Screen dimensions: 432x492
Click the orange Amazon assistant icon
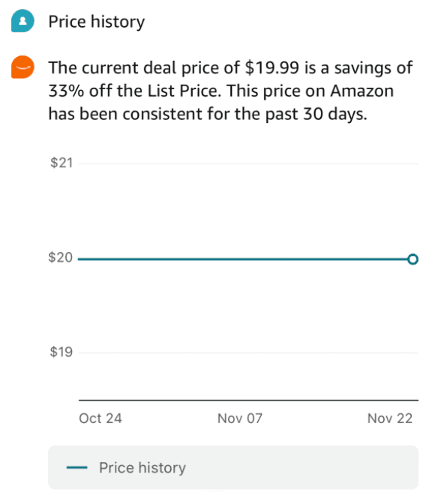[x=22, y=67]
